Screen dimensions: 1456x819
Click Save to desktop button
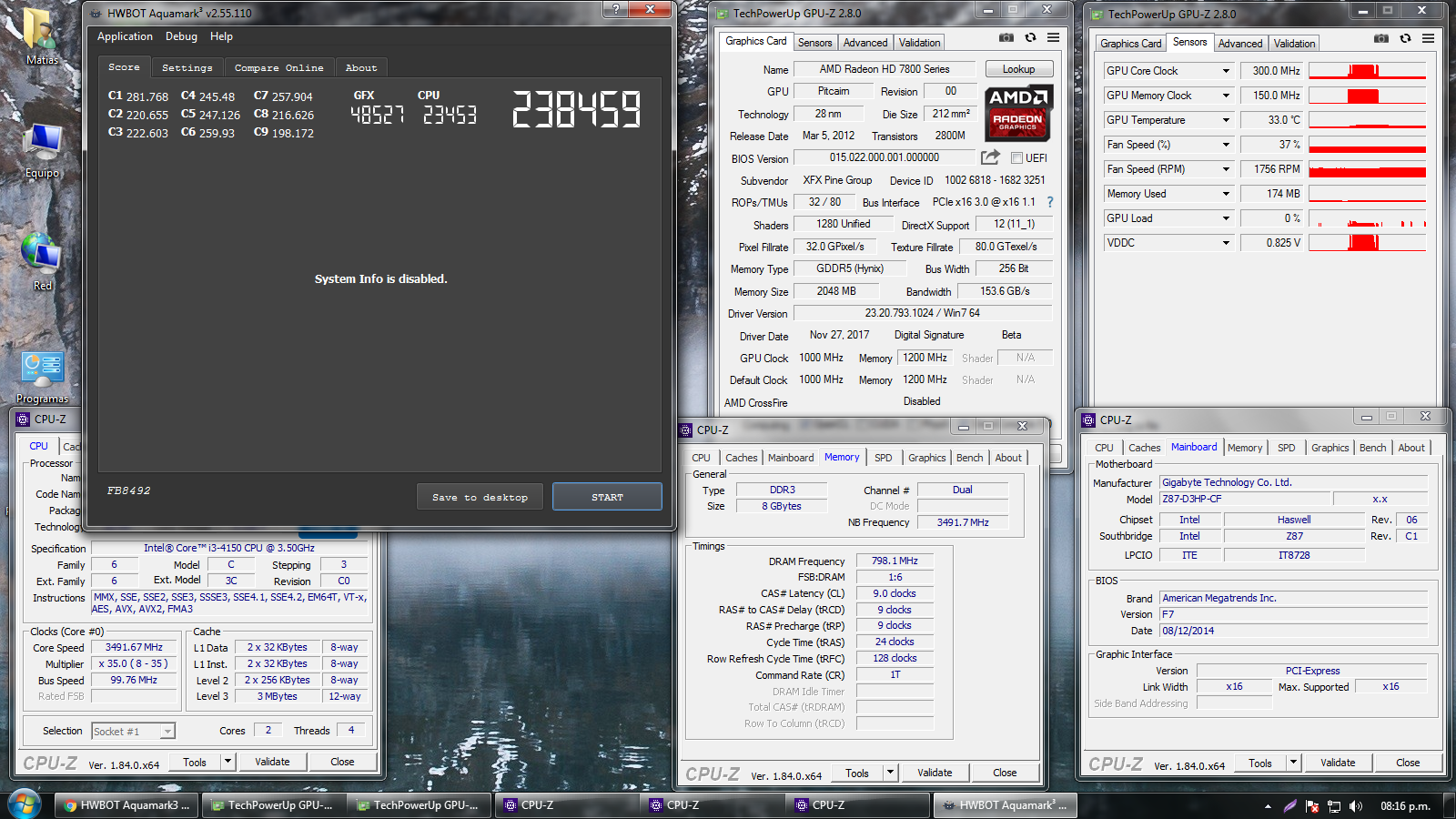coord(480,497)
